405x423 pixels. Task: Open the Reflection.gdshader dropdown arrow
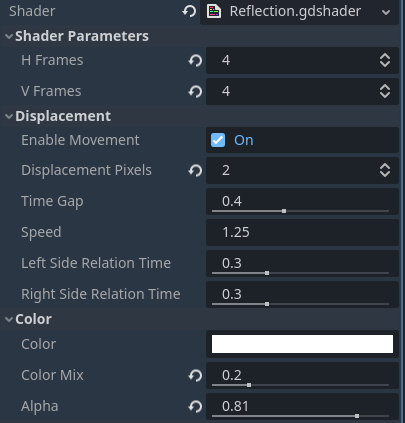386,12
